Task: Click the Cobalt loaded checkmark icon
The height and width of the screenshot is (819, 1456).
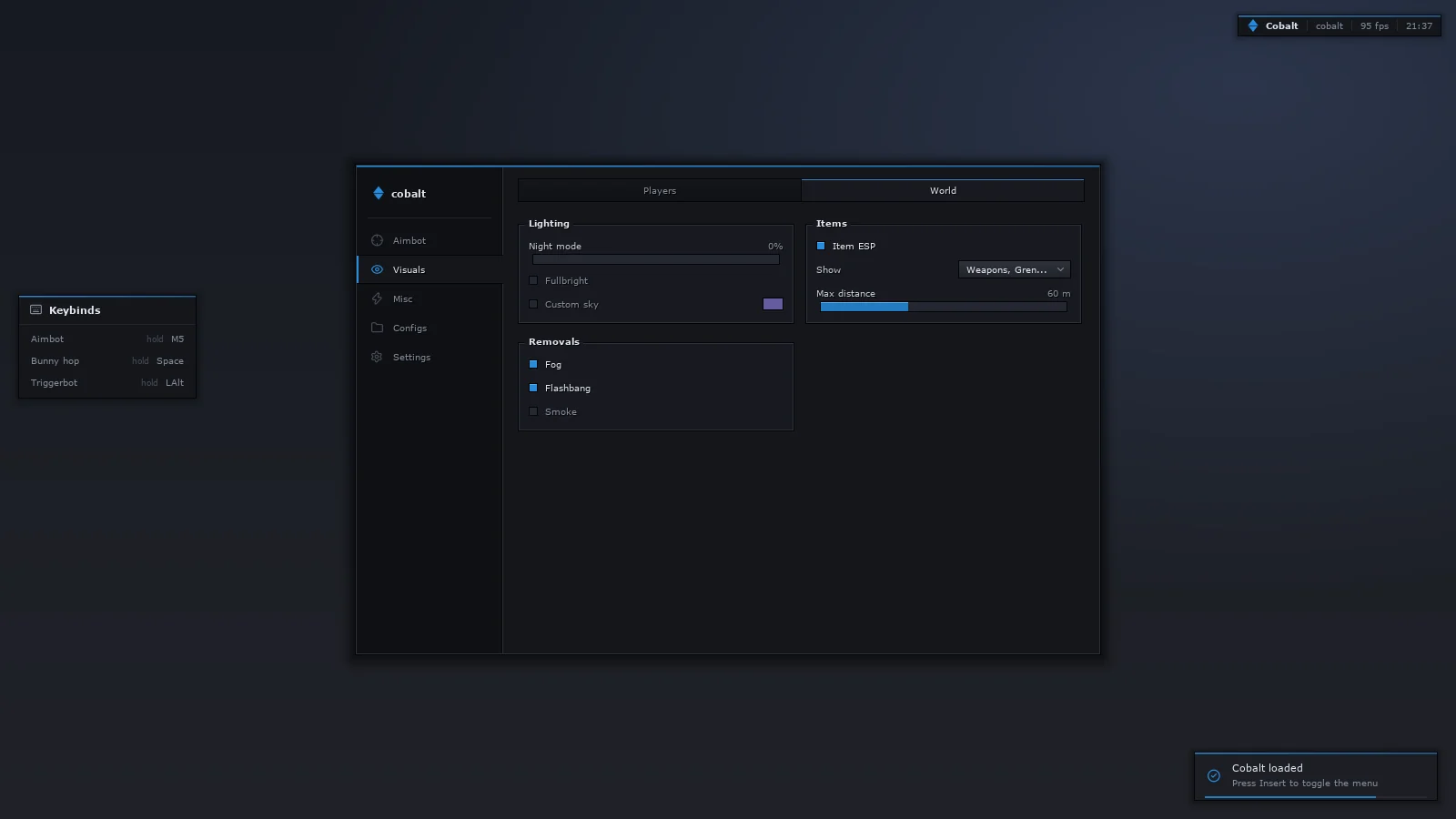Action: pyautogui.click(x=1213, y=775)
